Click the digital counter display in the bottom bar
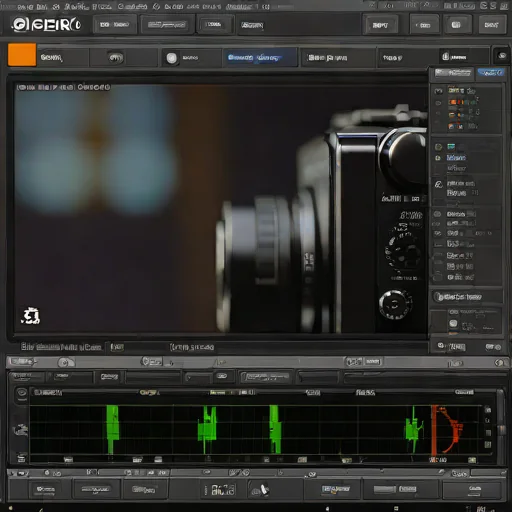The image size is (512, 512). (x=223, y=489)
